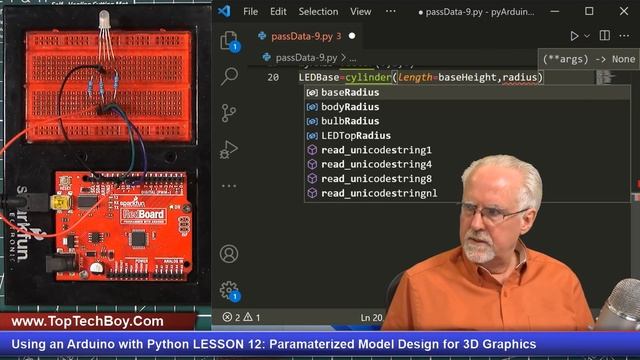
Task: Choose baseRadius from the suggestion list
Action: (x=467, y=92)
